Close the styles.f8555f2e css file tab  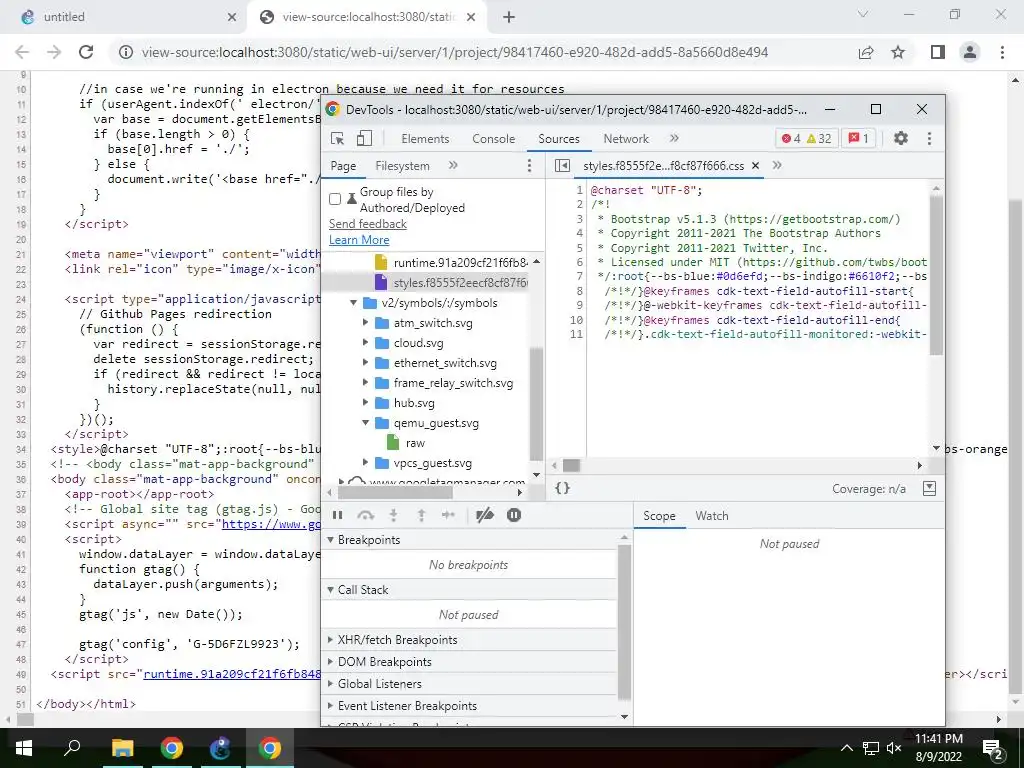pyautogui.click(x=756, y=166)
